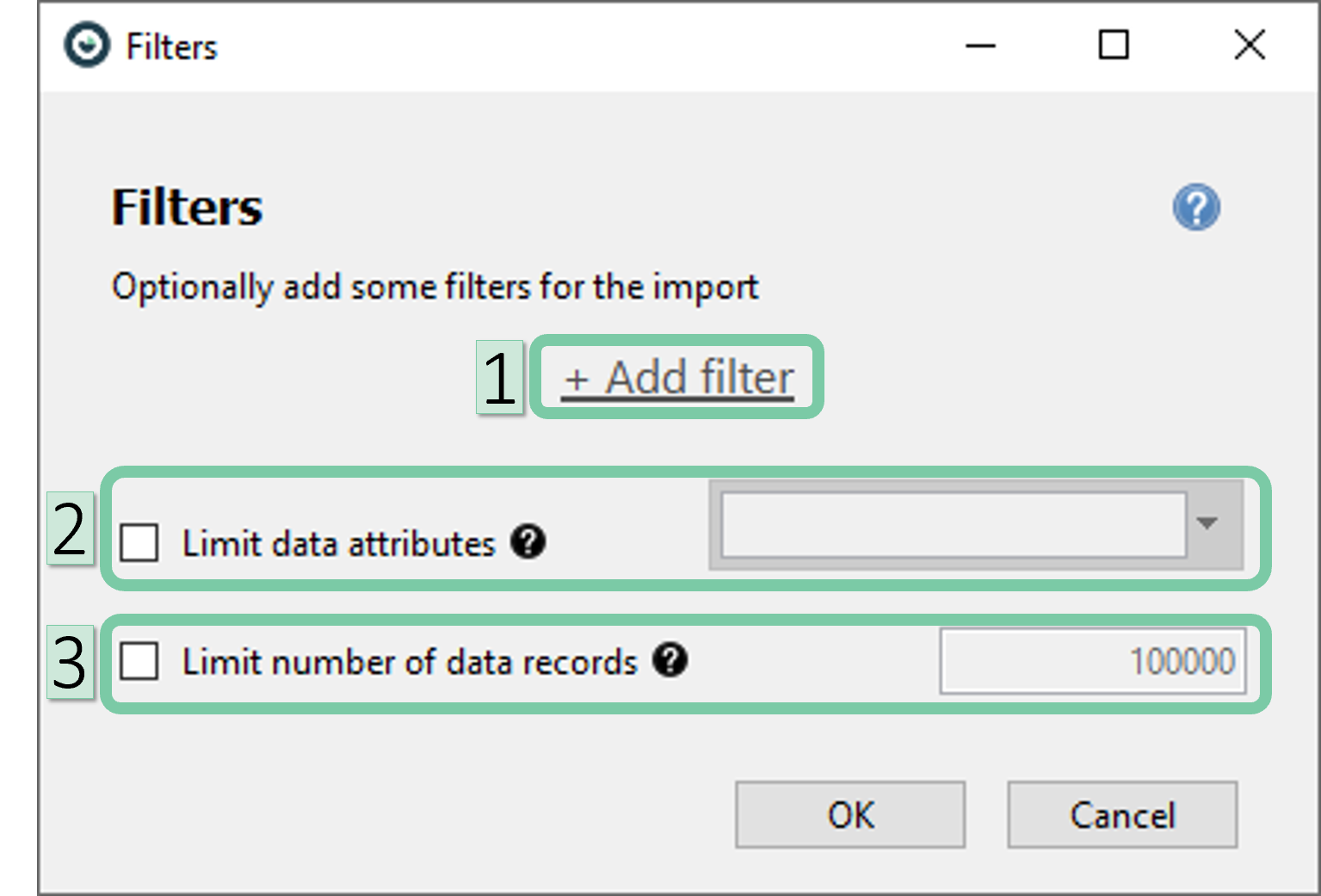Viewport: 1321px width, 896px height.
Task: Tick the Limit number of data records checkbox
Action: point(139,662)
